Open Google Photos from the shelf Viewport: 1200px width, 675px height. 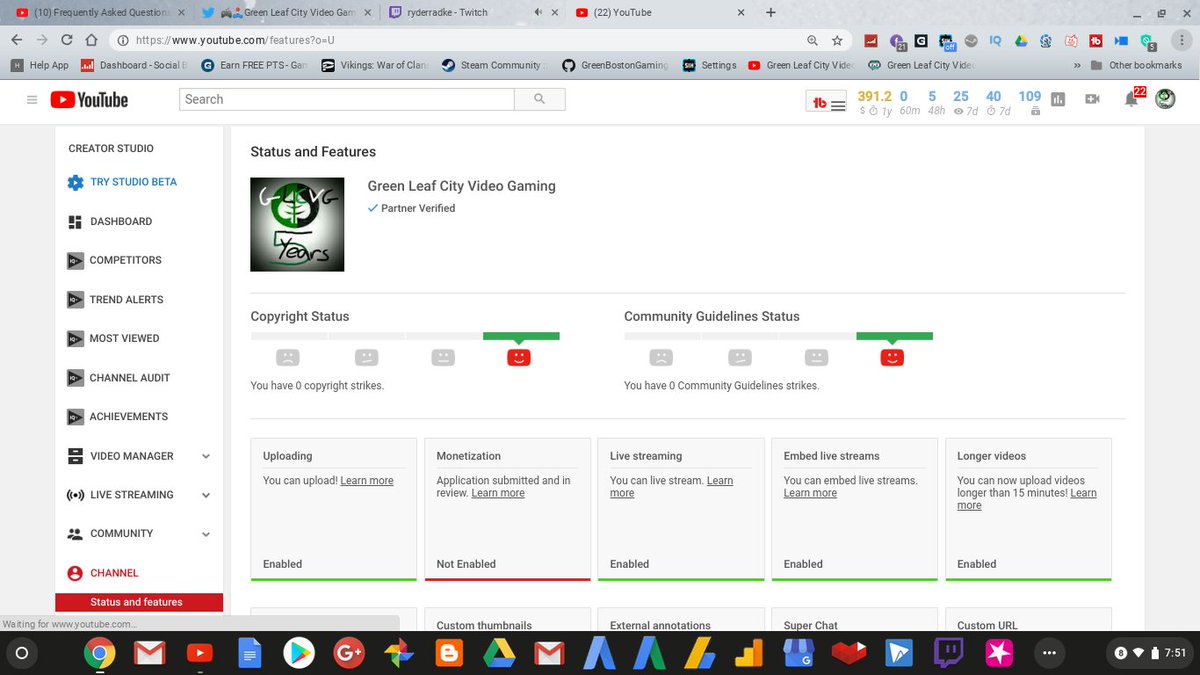398,654
